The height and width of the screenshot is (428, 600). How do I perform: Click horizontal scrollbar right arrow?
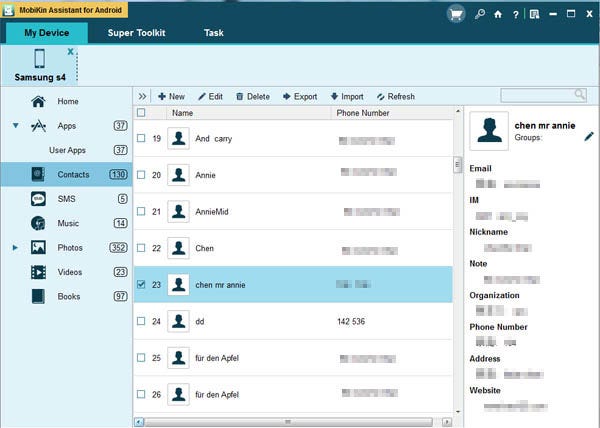(447, 422)
